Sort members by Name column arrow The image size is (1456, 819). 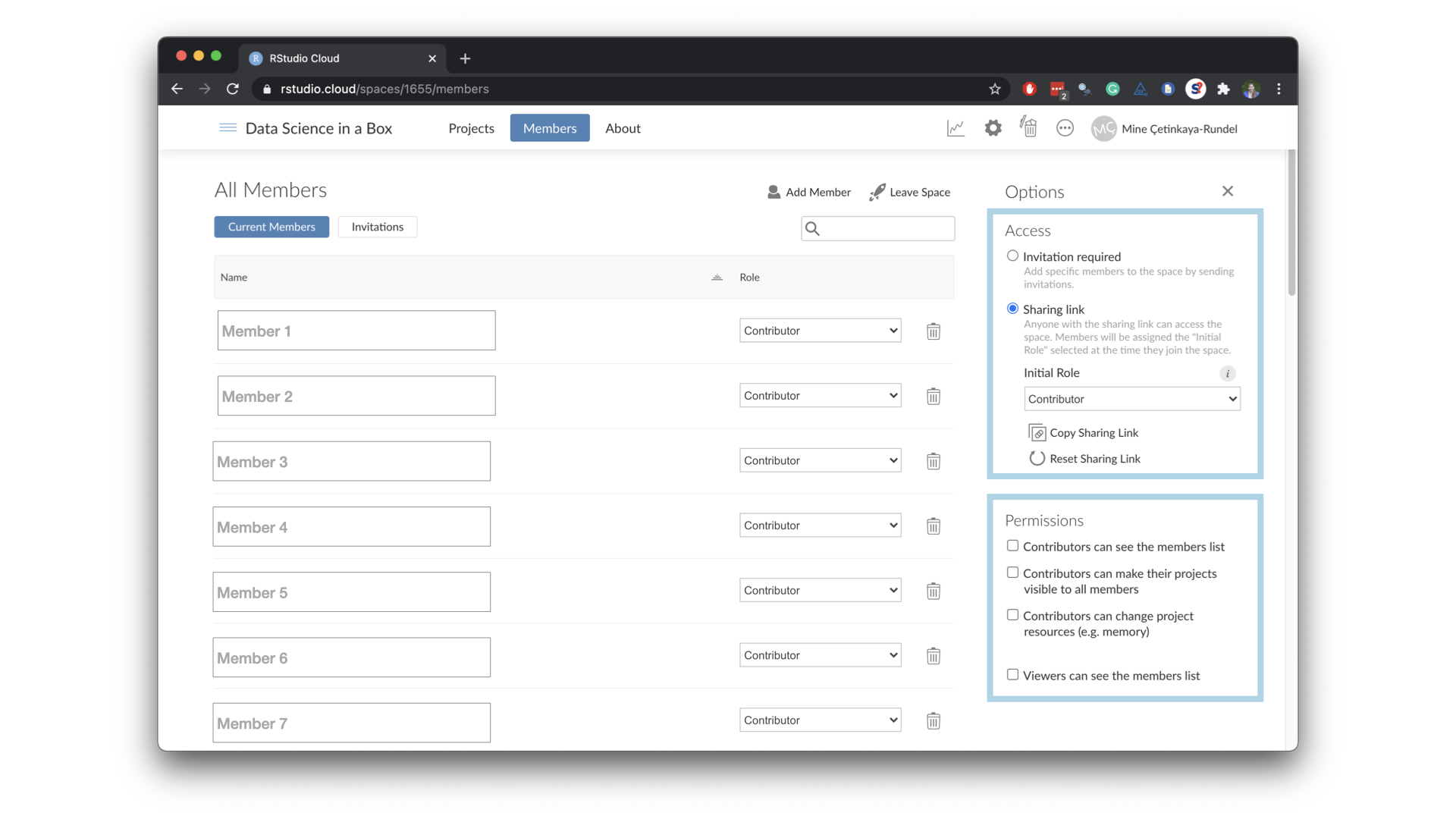[717, 278]
